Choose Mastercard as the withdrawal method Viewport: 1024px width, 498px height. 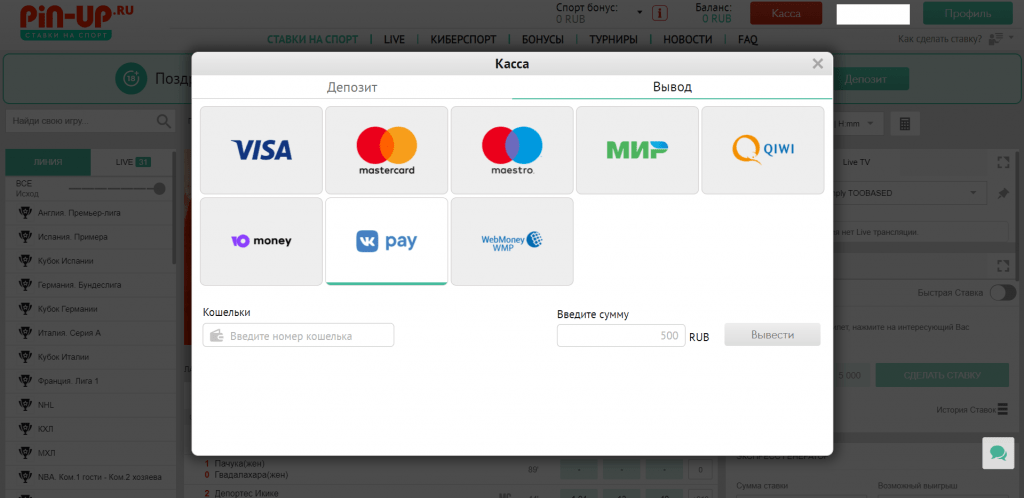coord(387,150)
